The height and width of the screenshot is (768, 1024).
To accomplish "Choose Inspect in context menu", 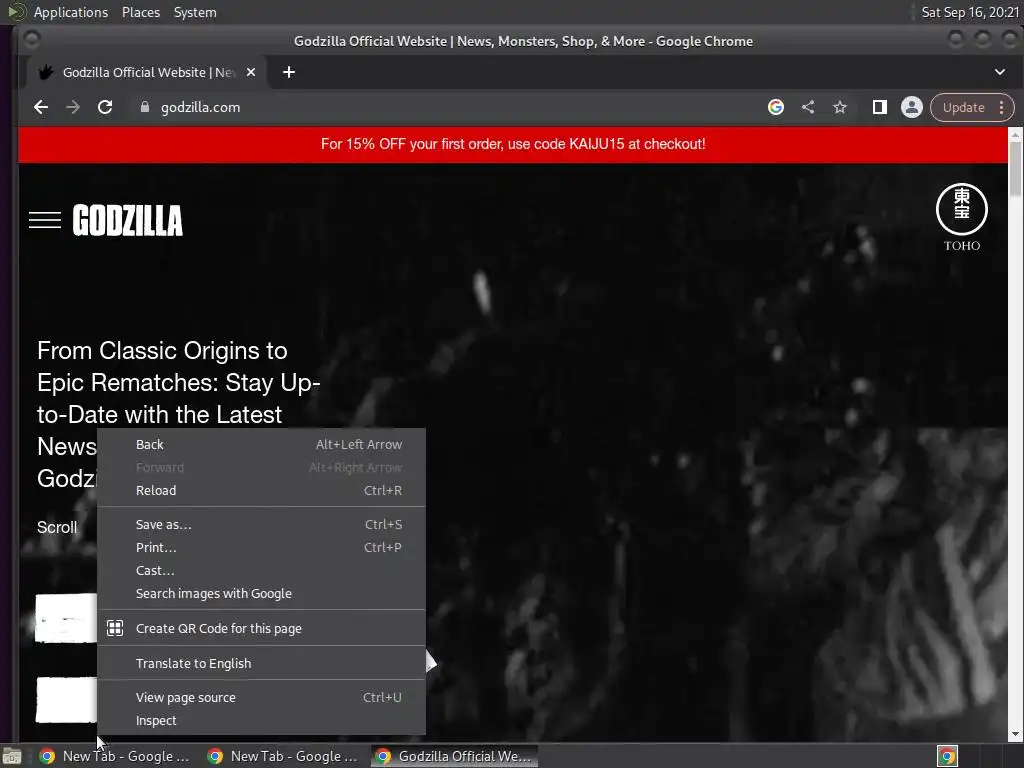I will point(261,720).
